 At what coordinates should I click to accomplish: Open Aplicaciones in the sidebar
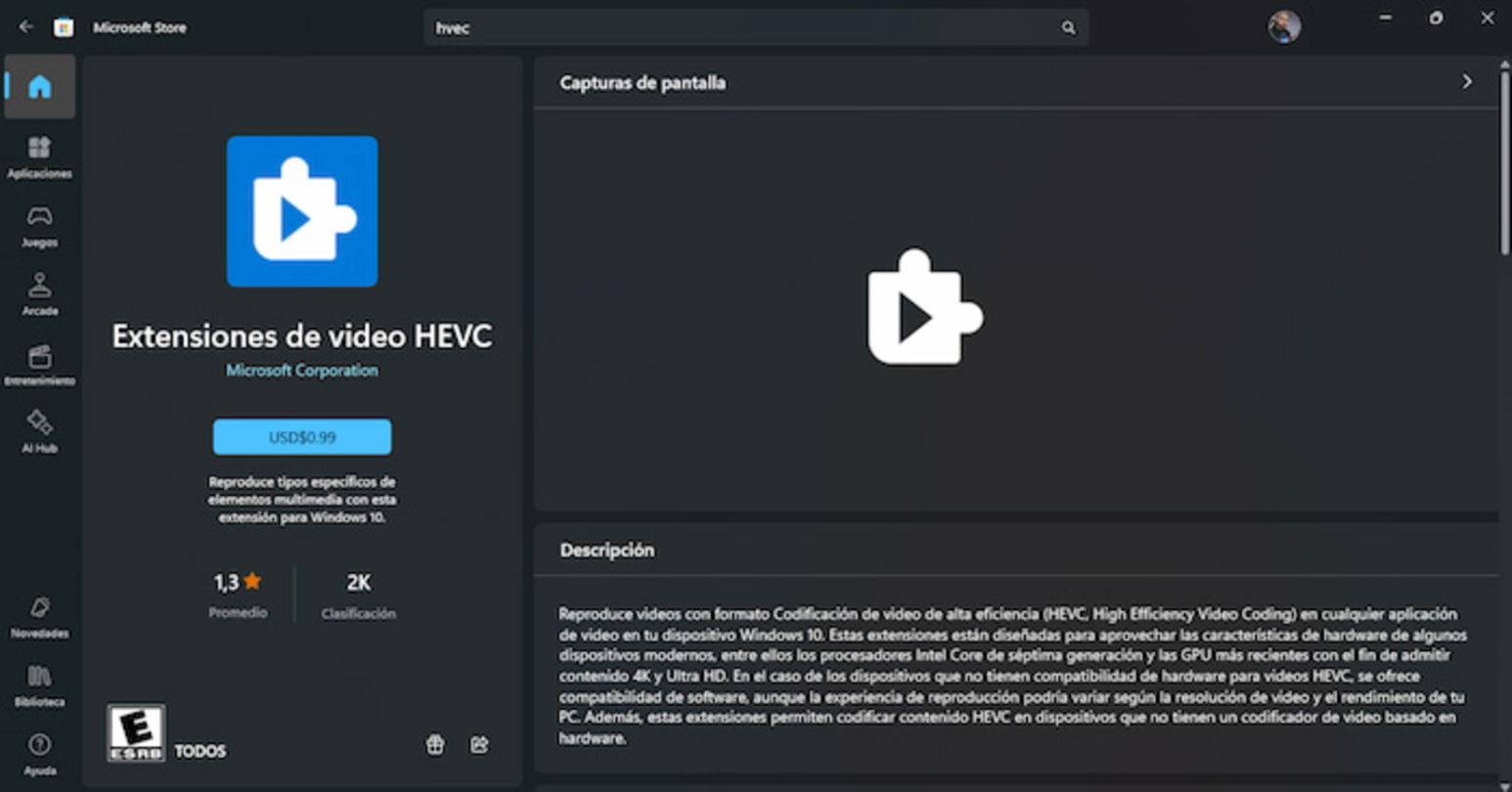pyautogui.click(x=39, y=157)
